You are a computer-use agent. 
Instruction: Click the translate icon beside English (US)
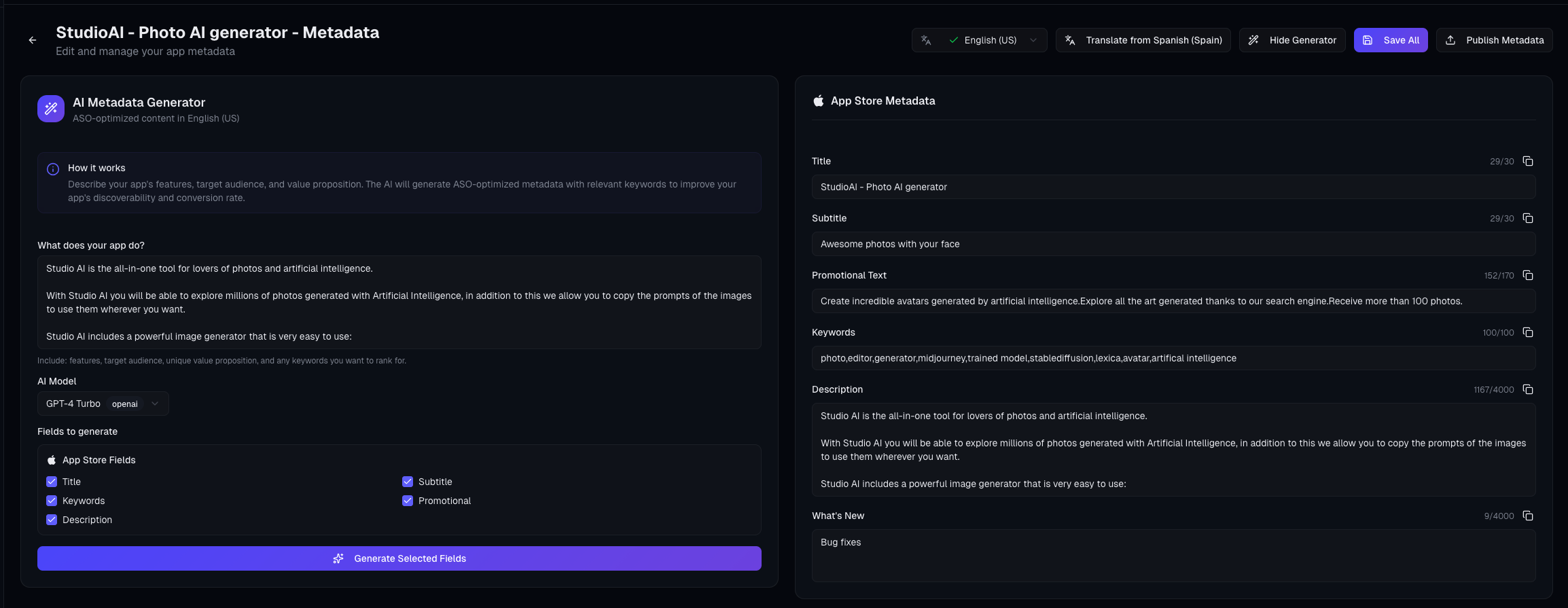click(926, 40)
